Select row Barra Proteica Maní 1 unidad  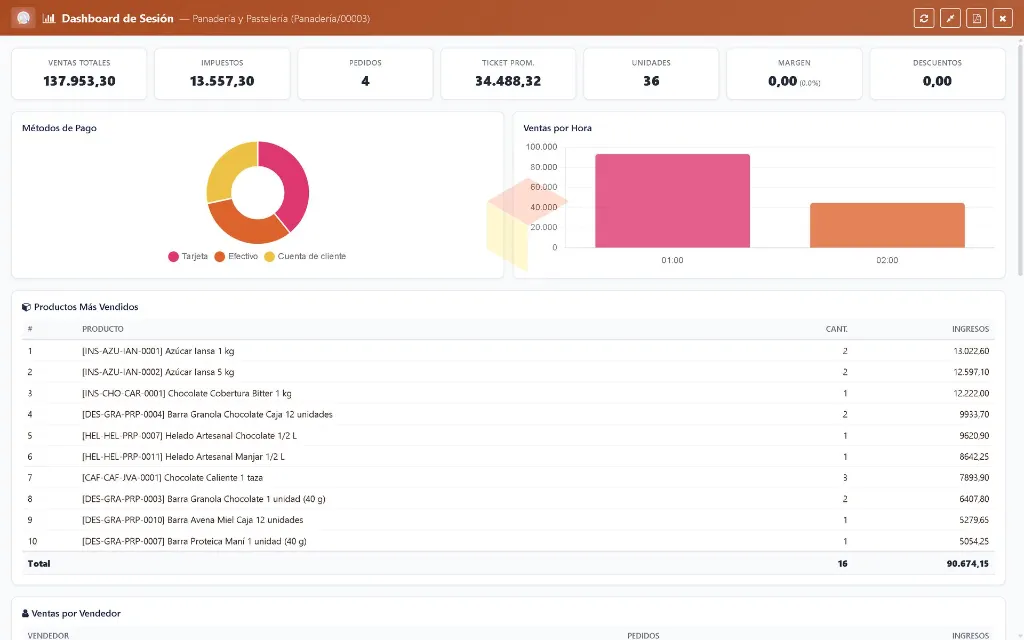(508, 541)
